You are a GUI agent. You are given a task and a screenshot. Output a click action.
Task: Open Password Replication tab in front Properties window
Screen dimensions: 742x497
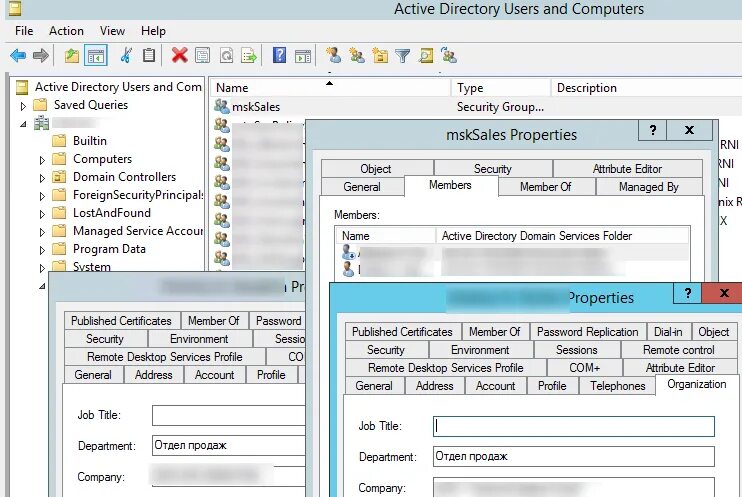click(x=587, y=332)
